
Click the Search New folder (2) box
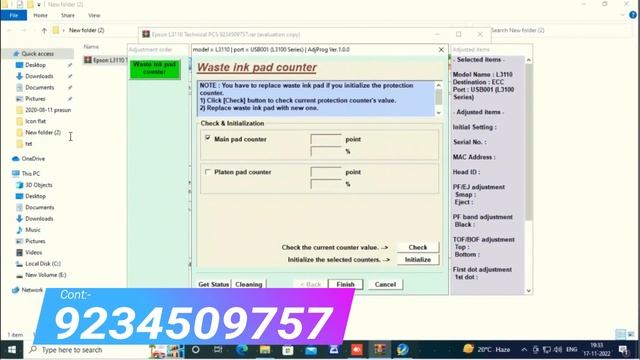pyautogui.click(x=561, y=30)
